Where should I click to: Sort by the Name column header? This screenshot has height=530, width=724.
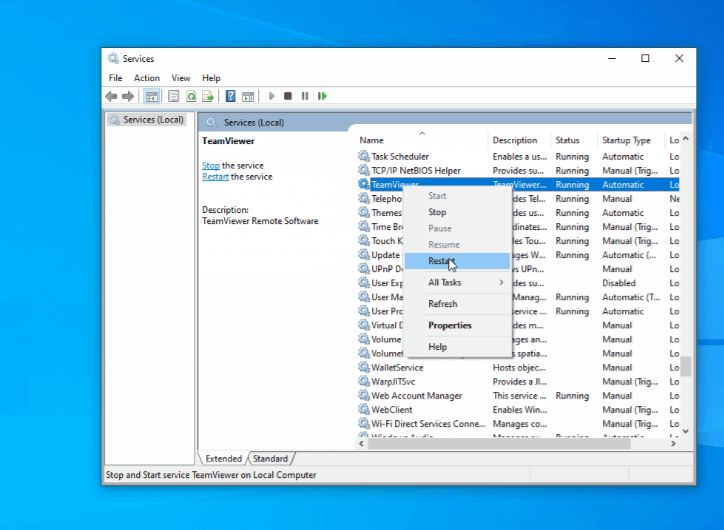point(422,140)
